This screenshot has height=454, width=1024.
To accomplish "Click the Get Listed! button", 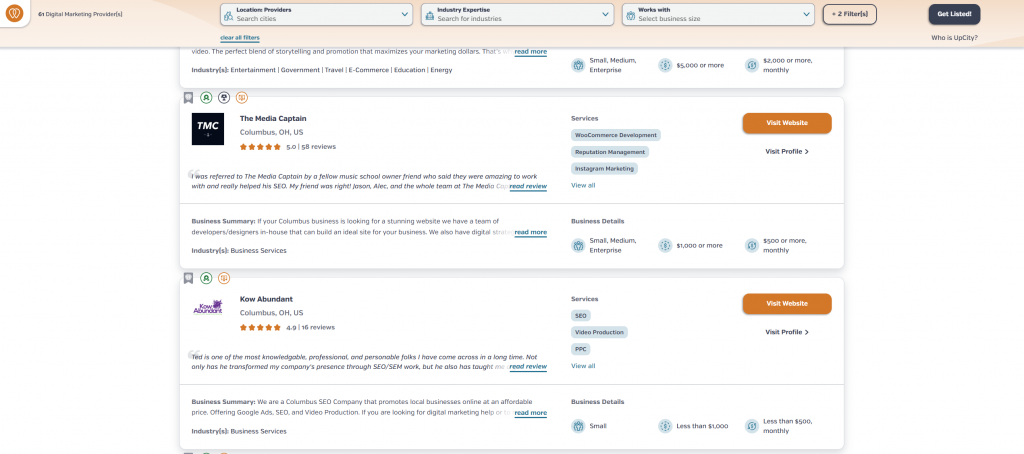I will click(x=954, y=14).
